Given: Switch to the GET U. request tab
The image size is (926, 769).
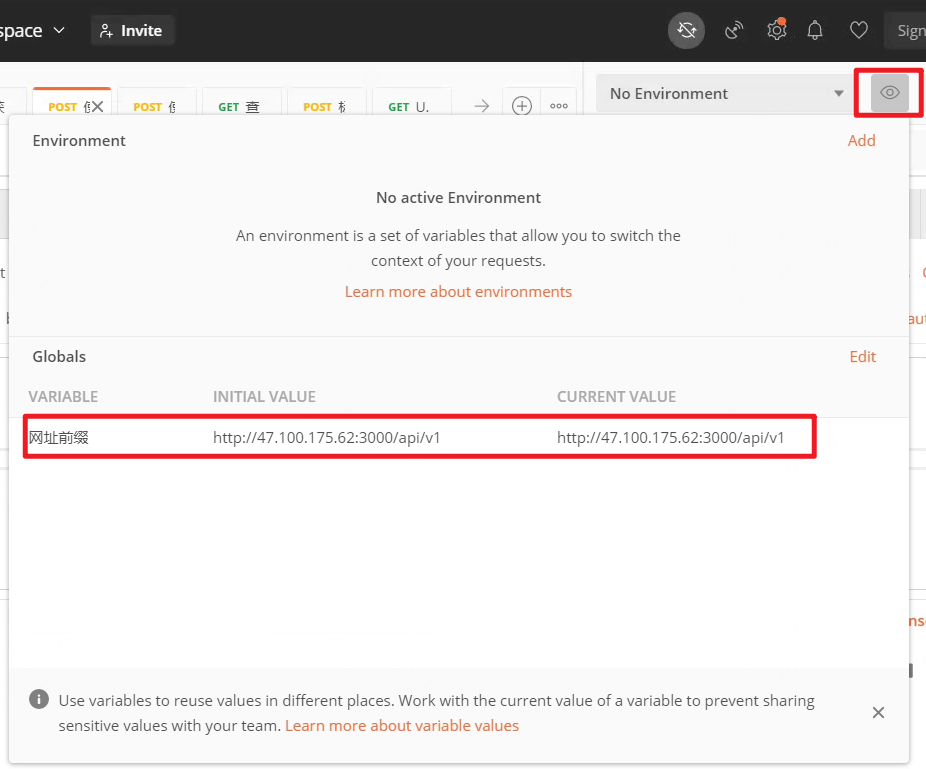Looking at the screenshot, I should 409,107.
